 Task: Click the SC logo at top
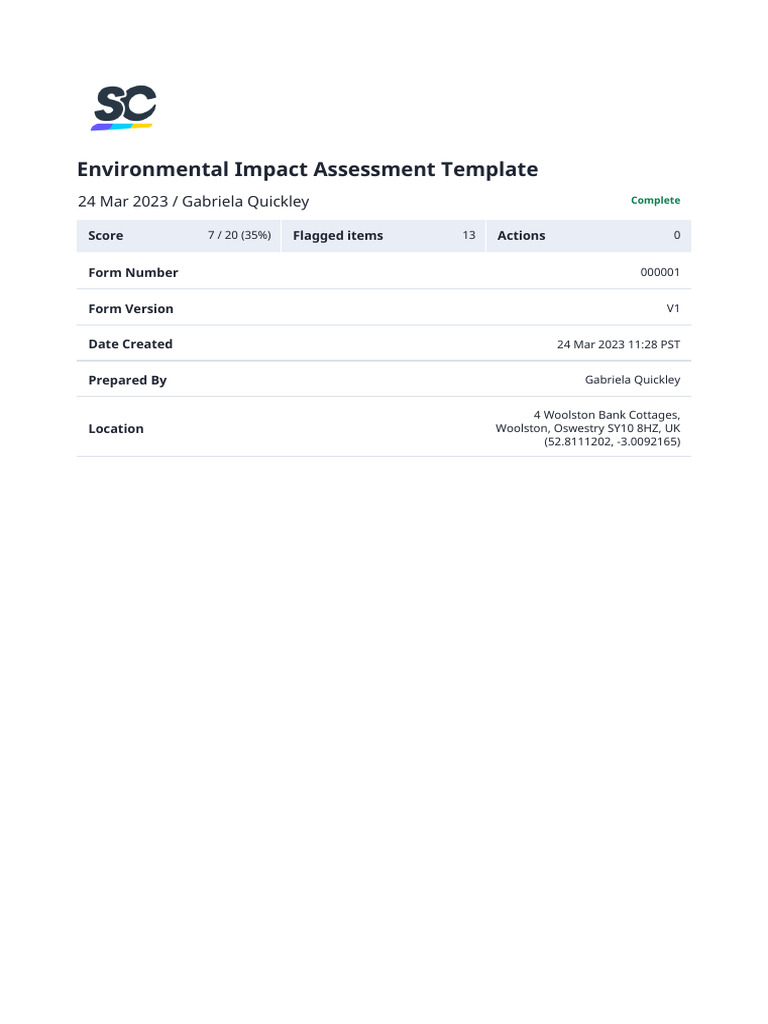click(123, 108)
